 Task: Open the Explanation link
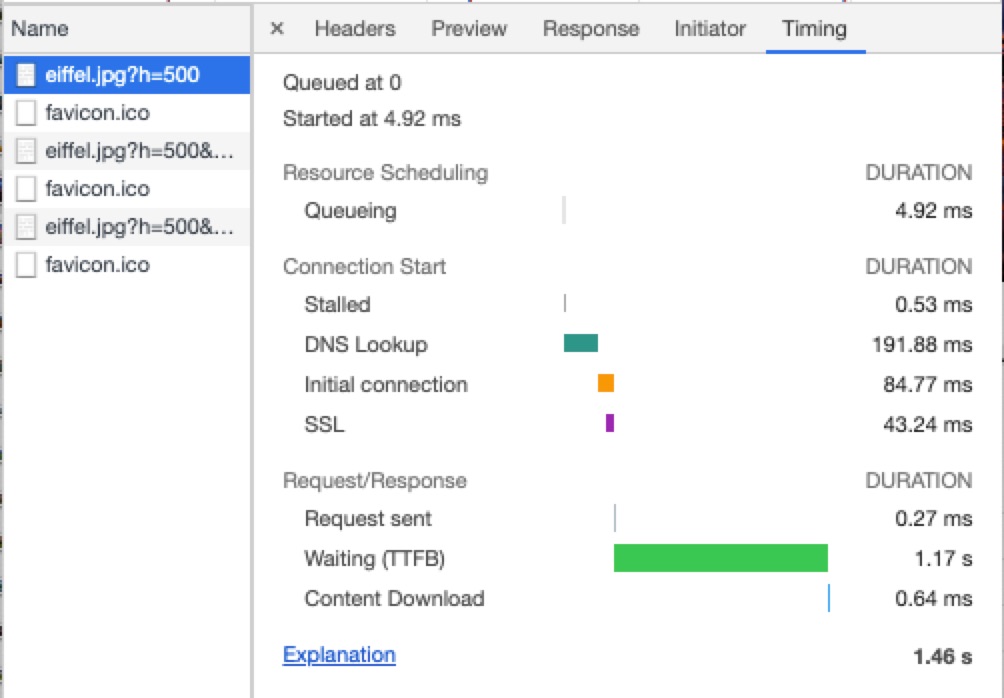click(339, 655)
